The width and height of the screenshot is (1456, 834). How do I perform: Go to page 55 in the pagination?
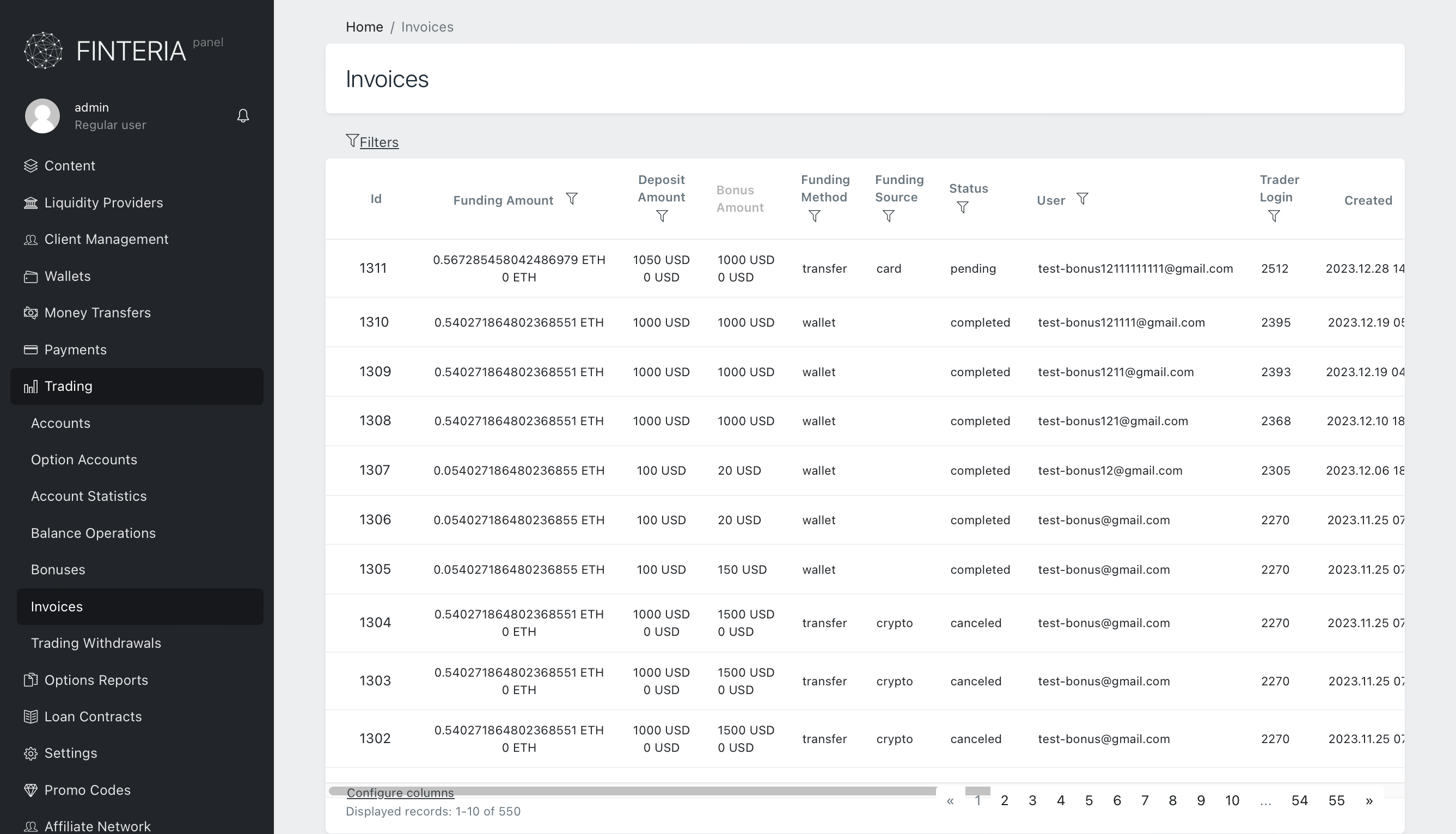click(1336, 800)
